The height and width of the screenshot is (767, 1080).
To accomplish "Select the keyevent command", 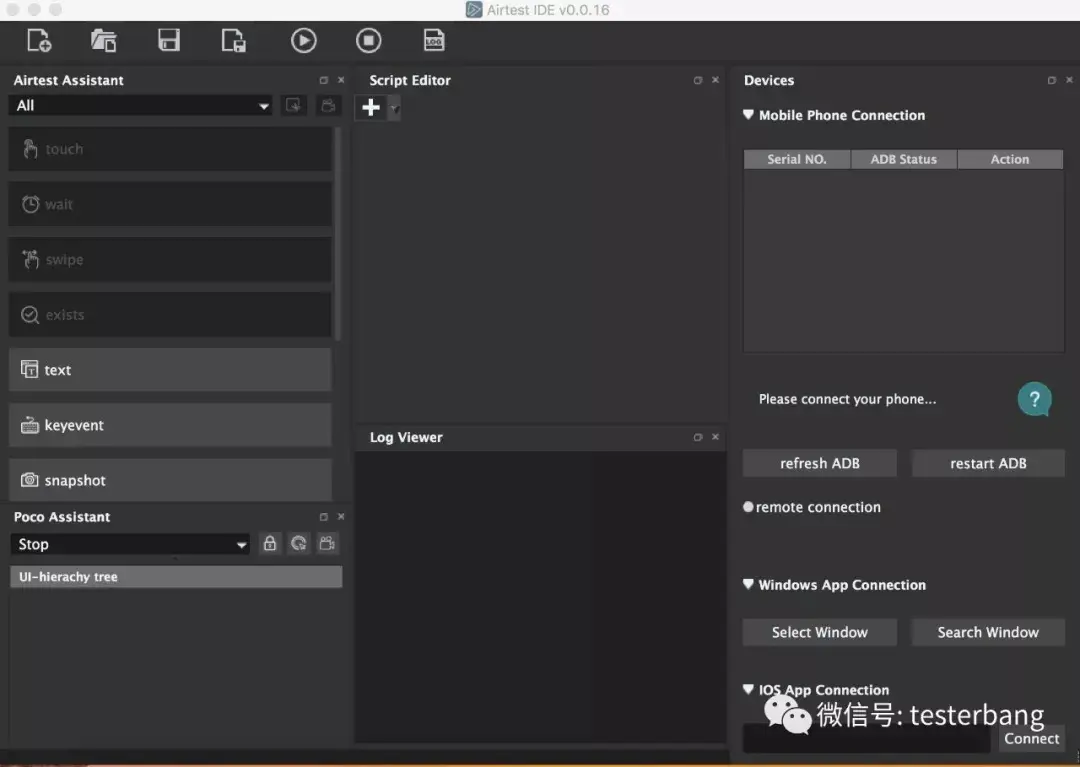I will (x=170, y=425).
